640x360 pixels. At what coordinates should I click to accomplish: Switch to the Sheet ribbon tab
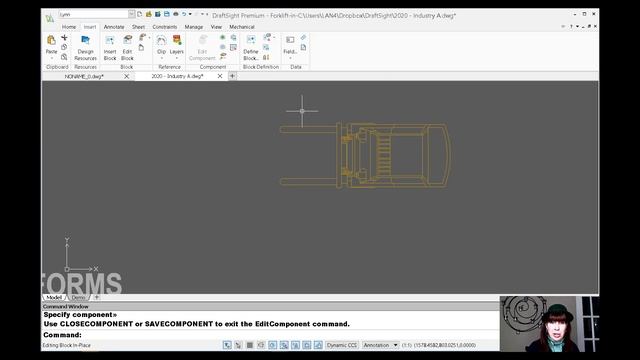(x=138, y=27)
